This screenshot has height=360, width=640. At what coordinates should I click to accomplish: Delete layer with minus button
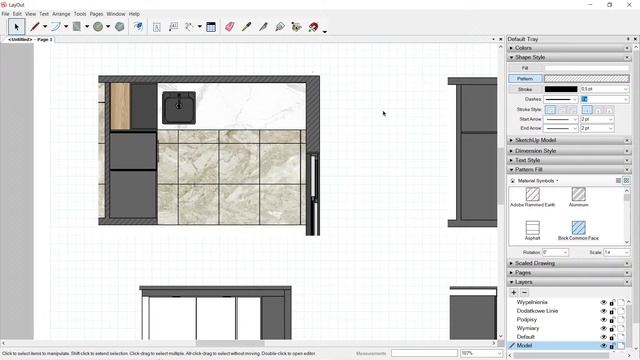[x=524, y=292]
